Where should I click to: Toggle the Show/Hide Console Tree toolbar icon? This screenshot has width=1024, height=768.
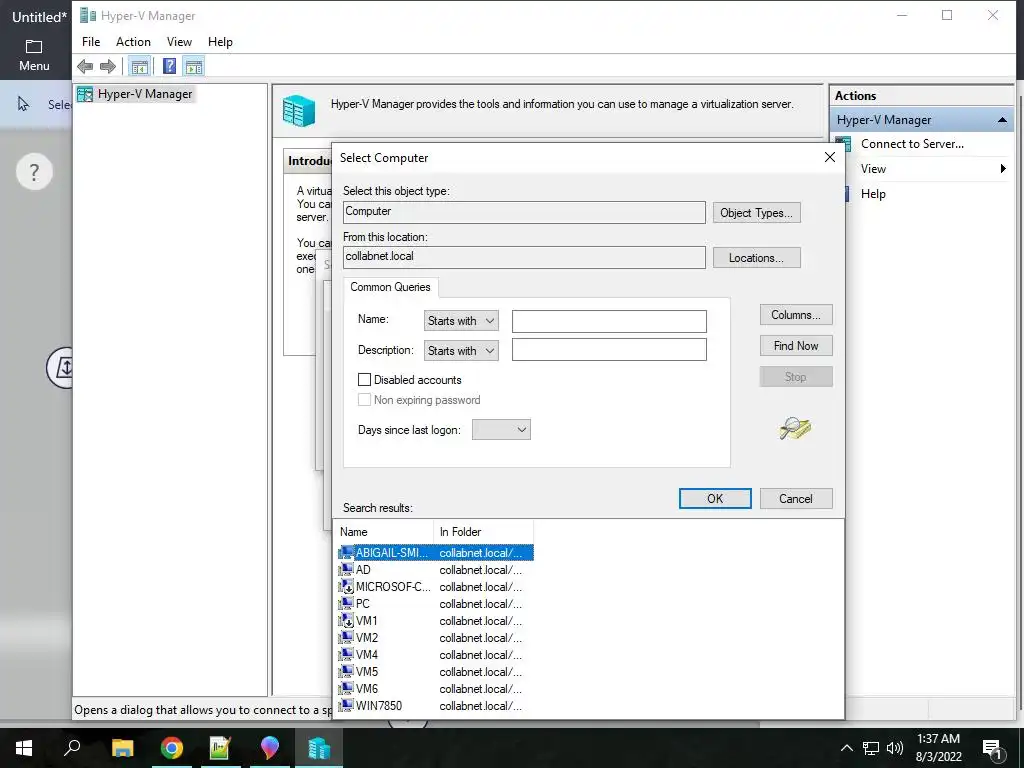[139, 66]
